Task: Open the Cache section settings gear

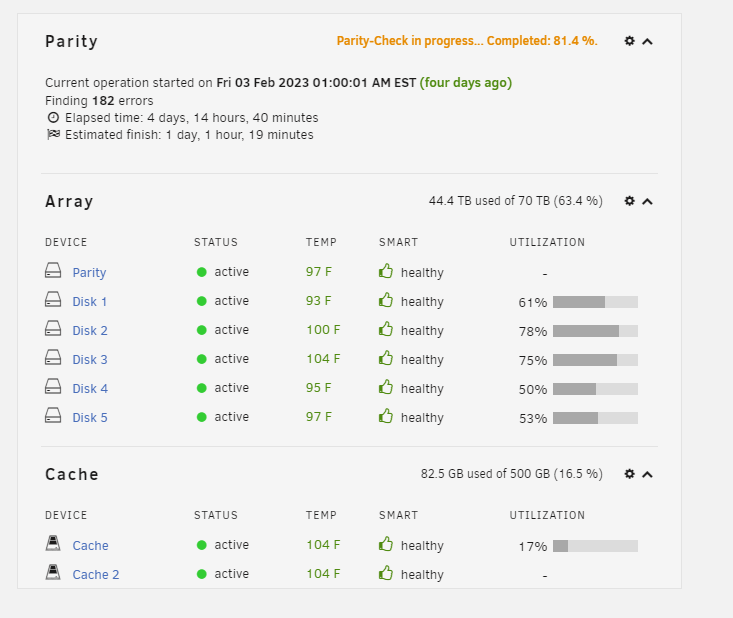Action: click(x=630, y=474)
